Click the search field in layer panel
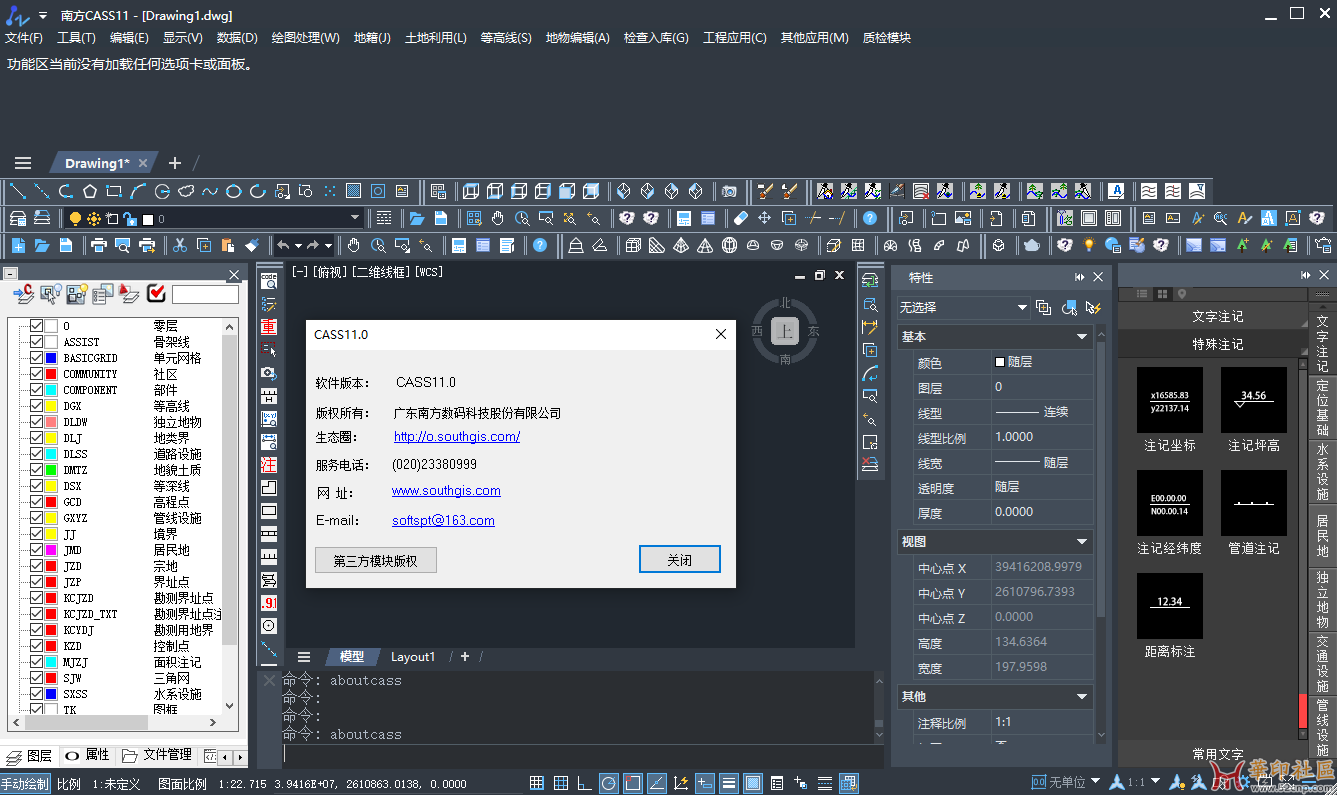This screenshot has height=795, width=1337. 205,294
